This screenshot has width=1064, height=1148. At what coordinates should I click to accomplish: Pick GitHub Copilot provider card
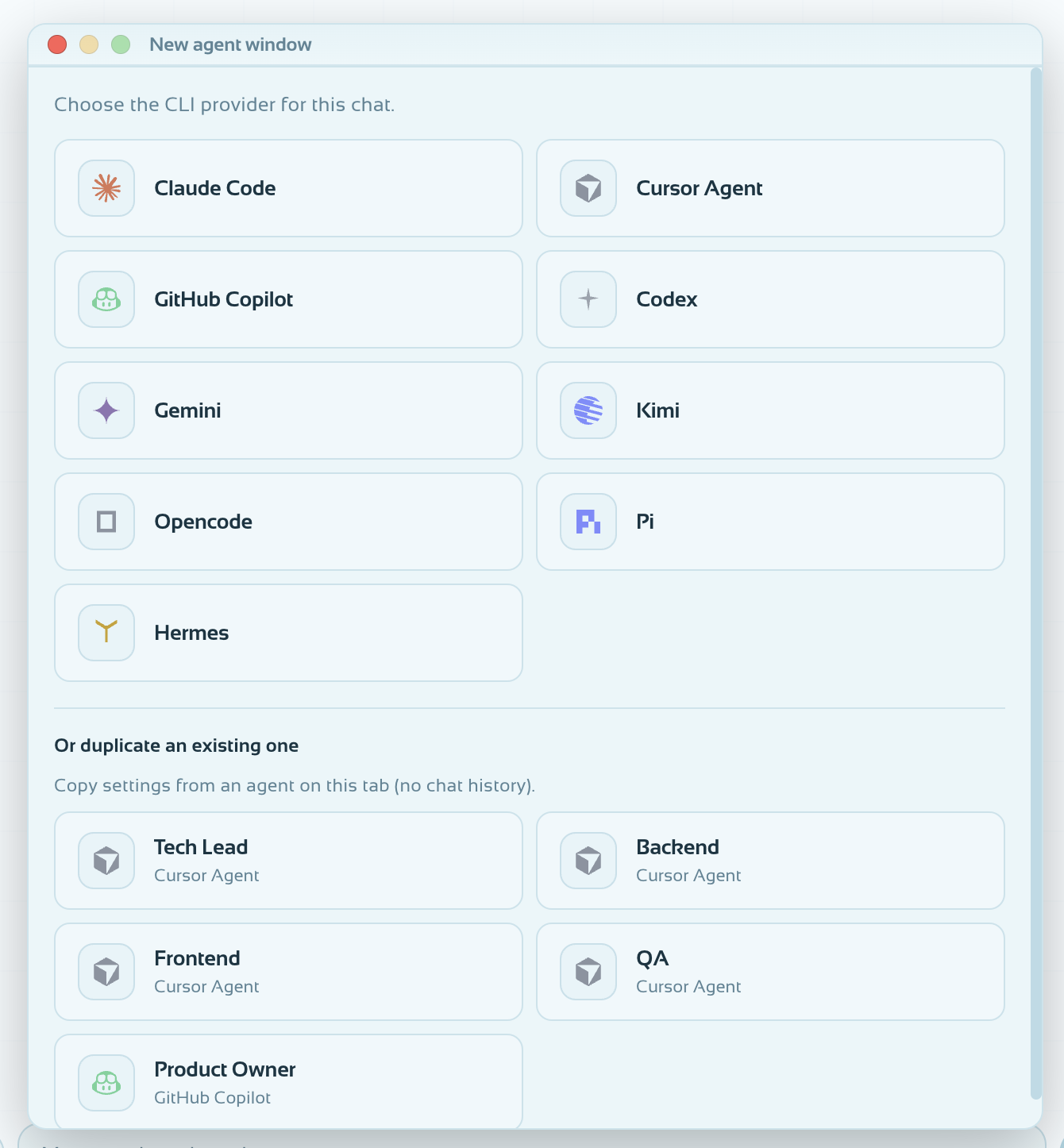[x=288, y=299]
